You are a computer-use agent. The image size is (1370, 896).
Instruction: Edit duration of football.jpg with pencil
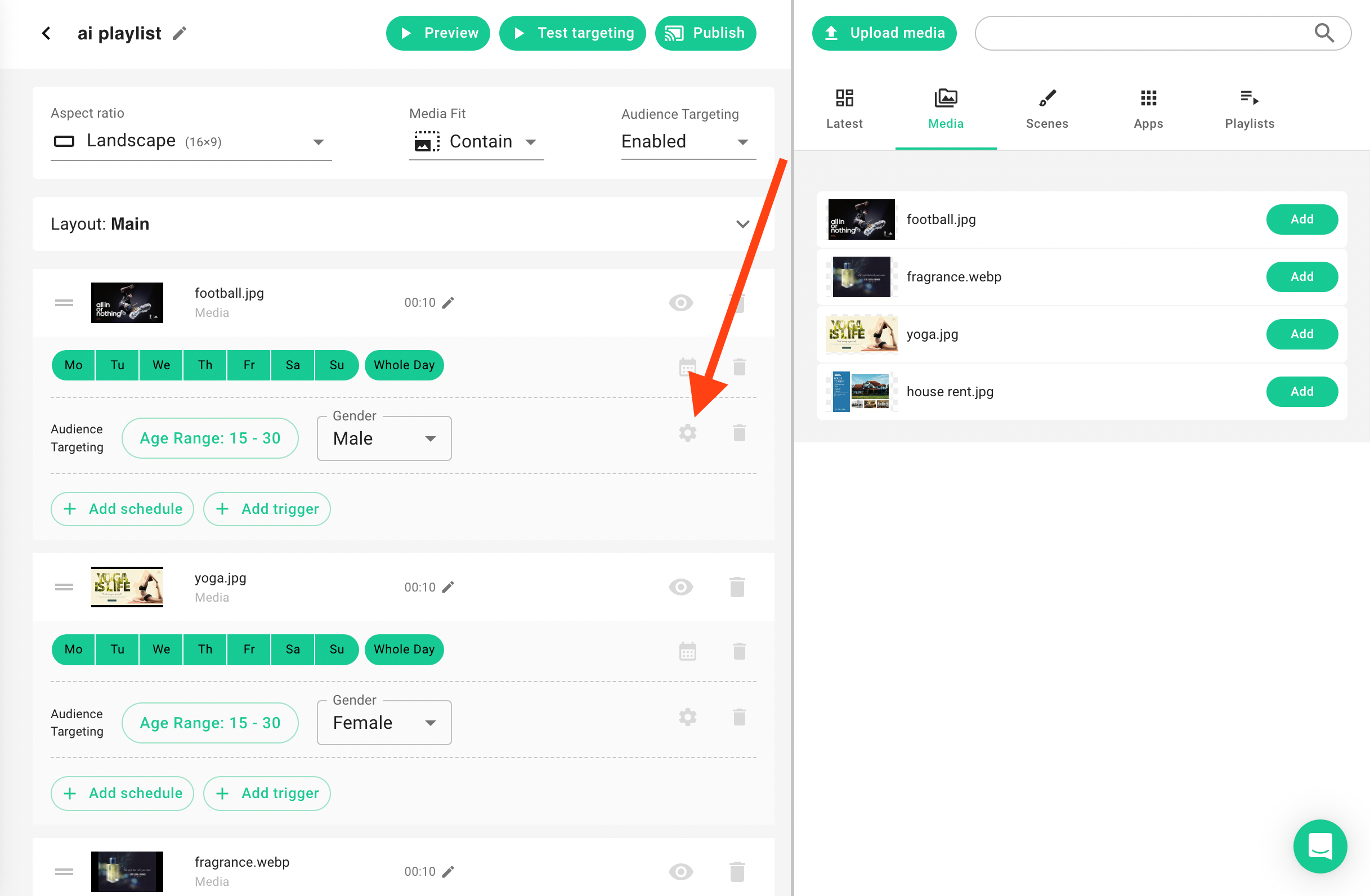tap(448, 303)
